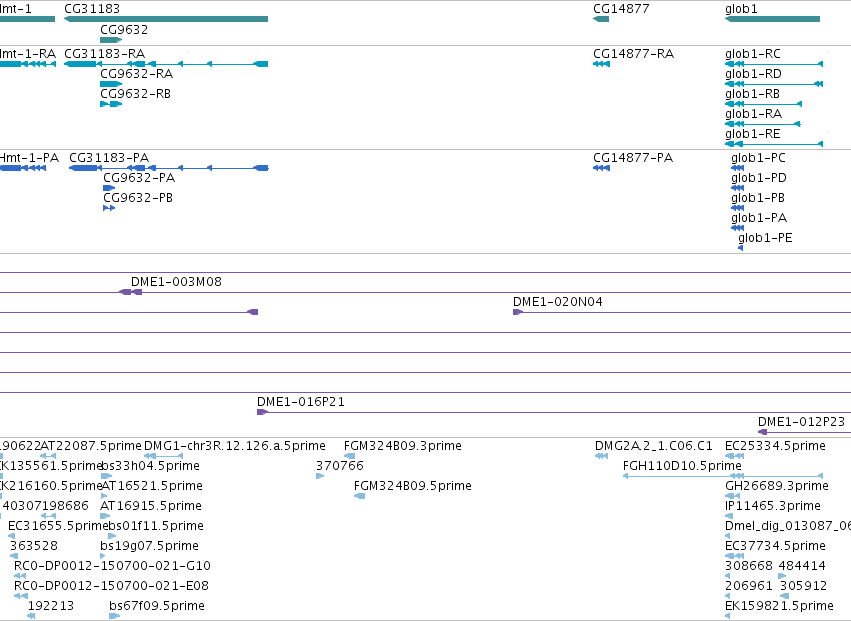Viewport: 851px width, 621px height.
Task: Select transcript CG9632-RA
Action: [x=111, y=84]
